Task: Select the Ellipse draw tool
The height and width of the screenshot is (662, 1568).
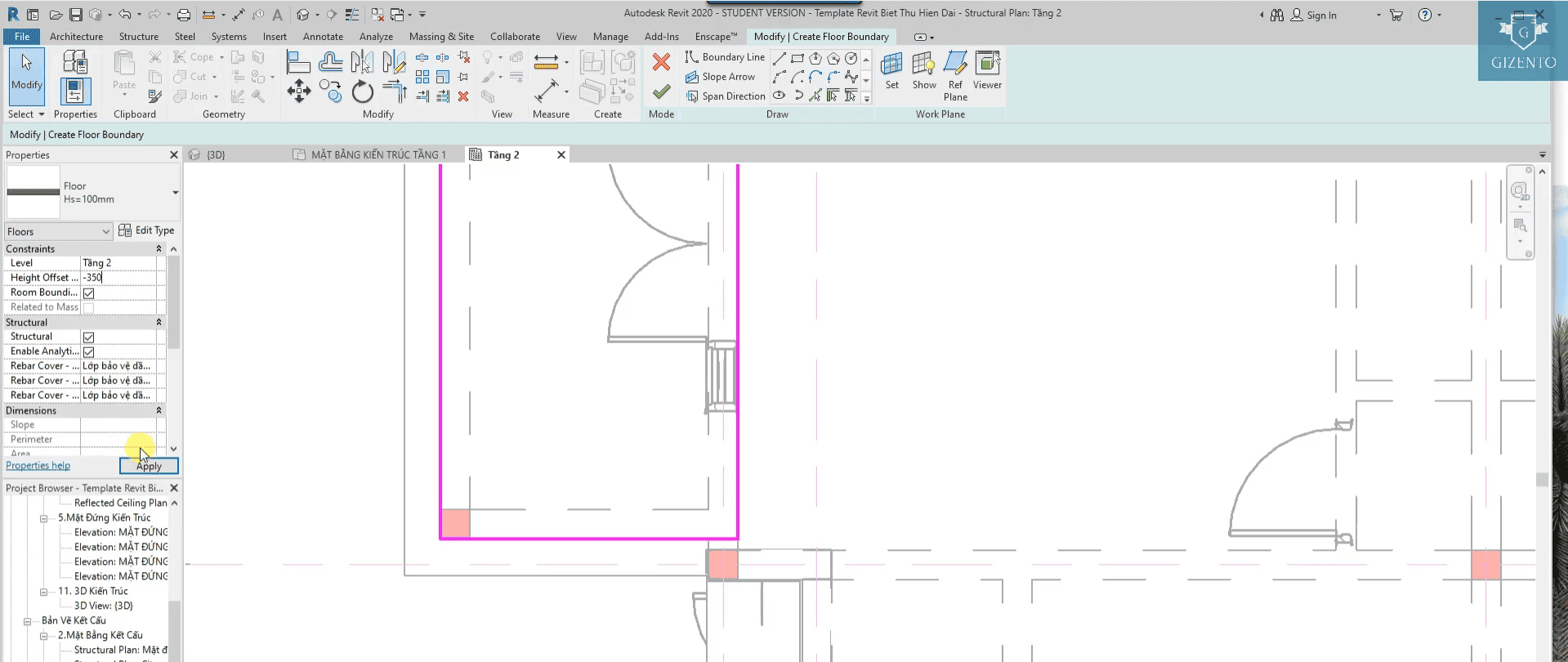Action: tap(780, 96)
